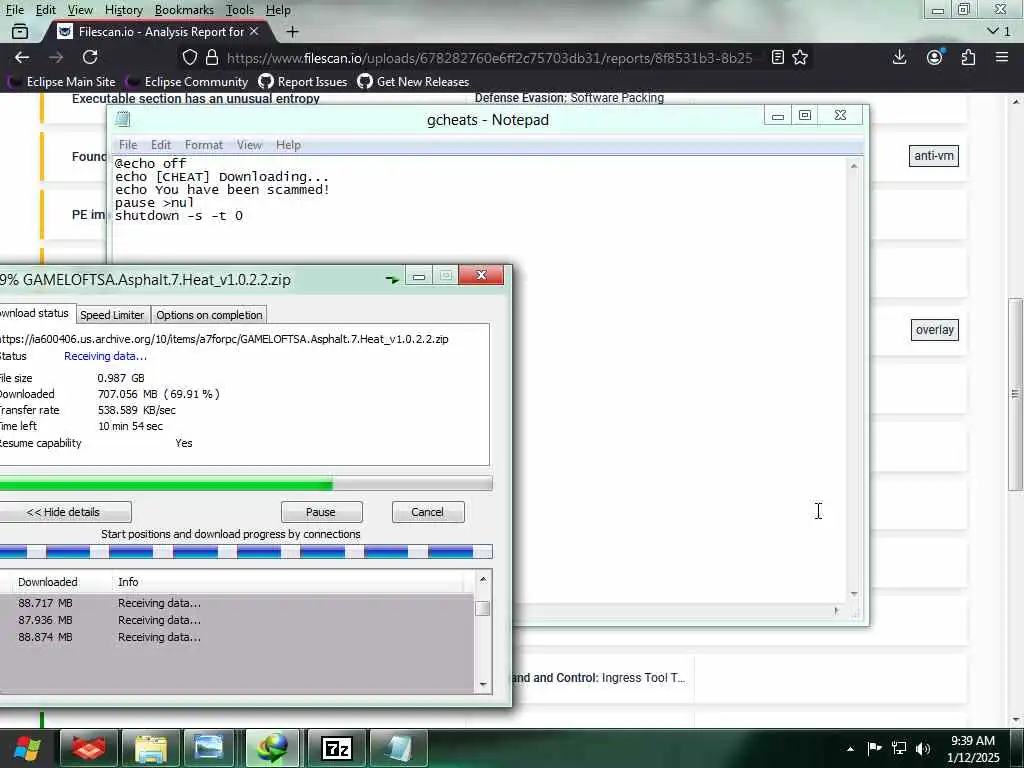Select connection row with 87.936 MB
1024x768 pixels.
[237, 620]
